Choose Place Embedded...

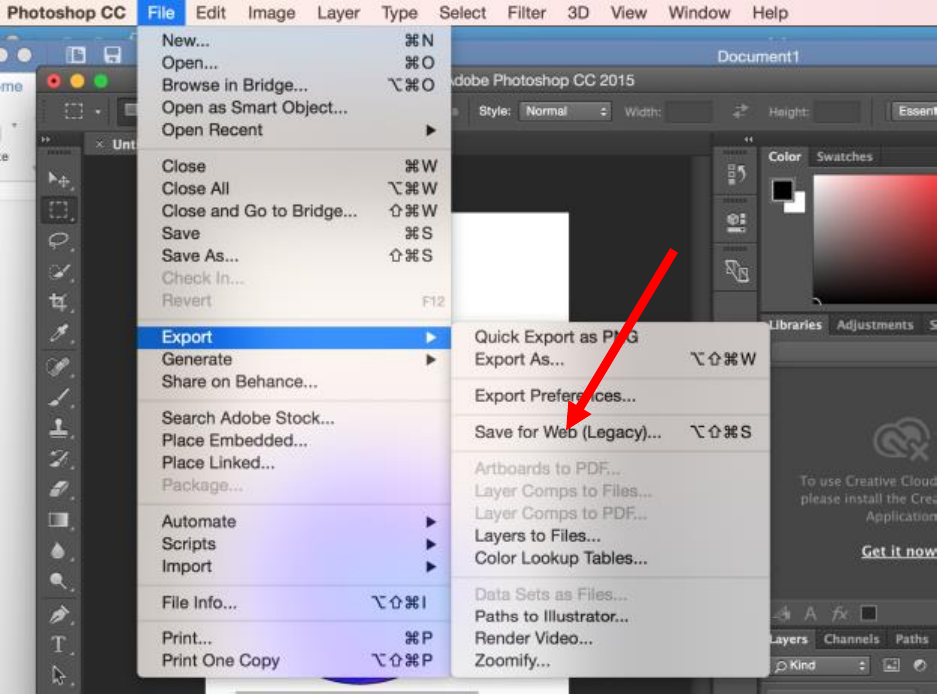294,441
